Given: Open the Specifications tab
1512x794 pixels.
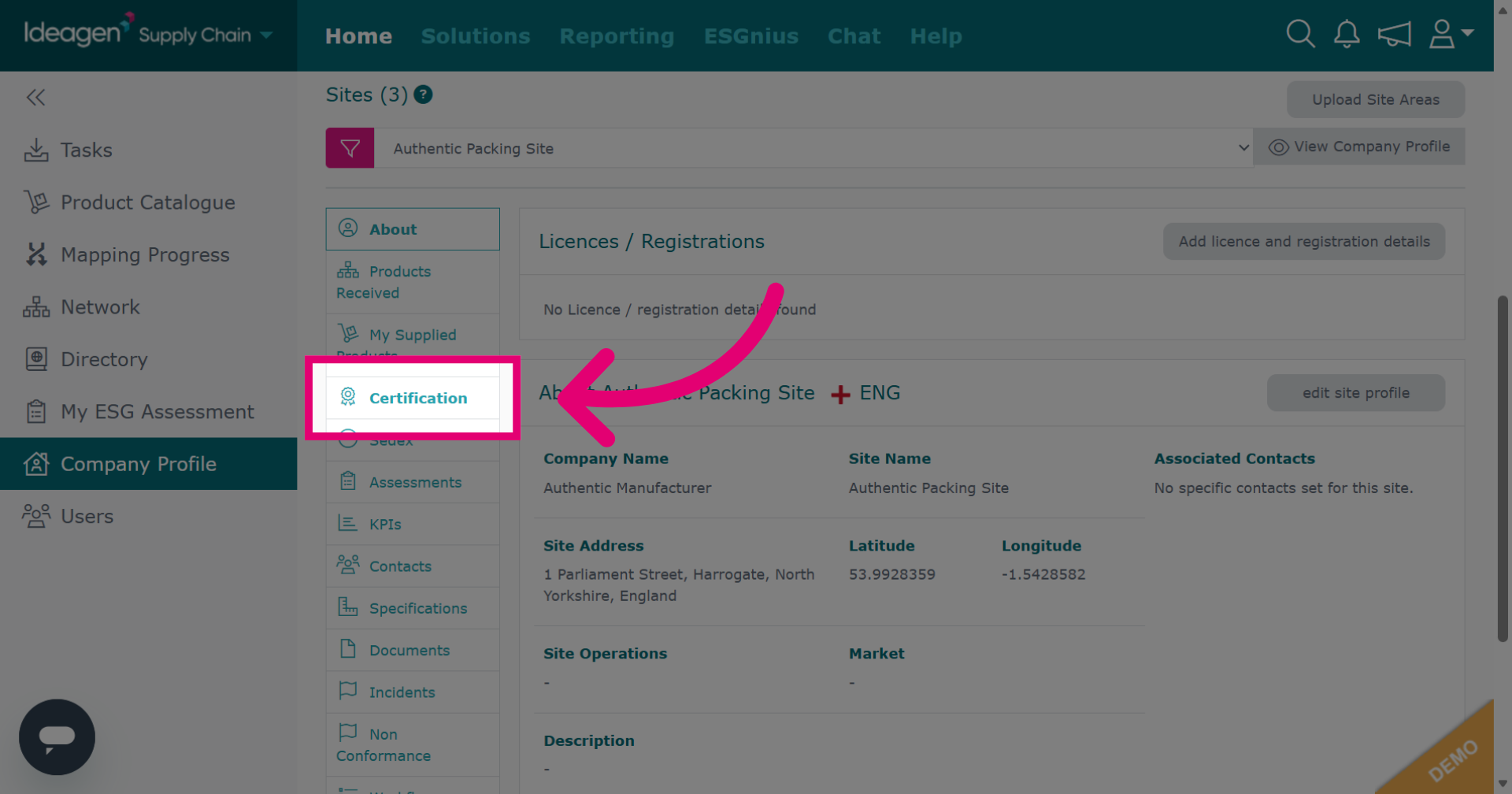Looking at the screenshot, I should tap(413, 608).
